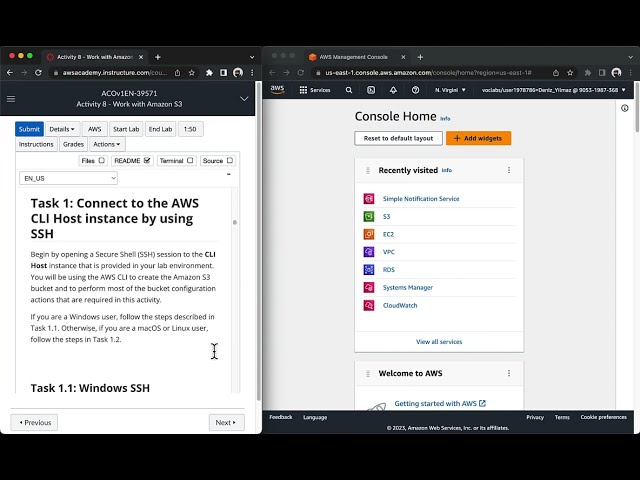640x480 pixels.
Task: Go back in the left browser window
Action: point(10,73)
